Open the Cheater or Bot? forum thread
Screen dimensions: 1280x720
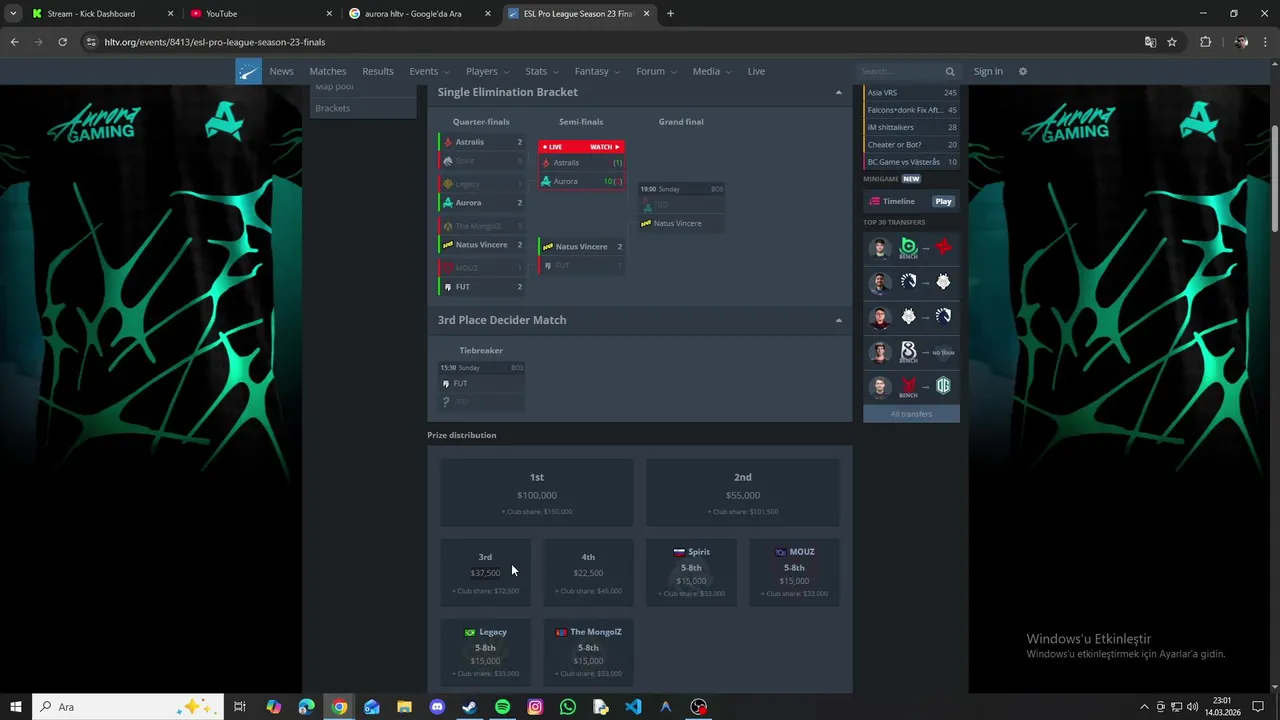(911, 145)
